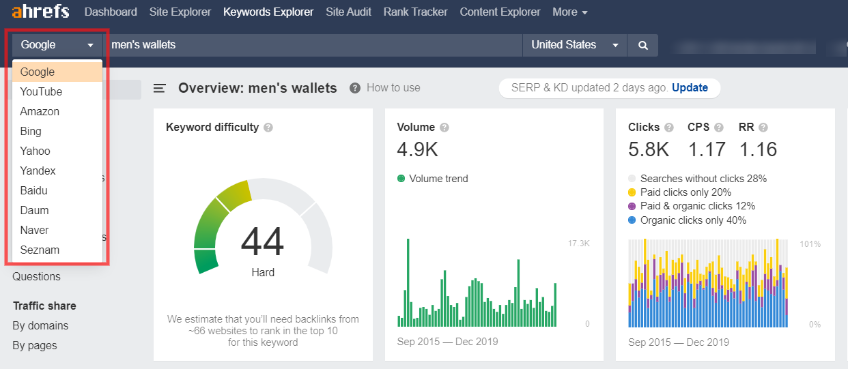Select Google in the engine list
Image resolution: width=848 pixels, height=369 pixels.
57,72
